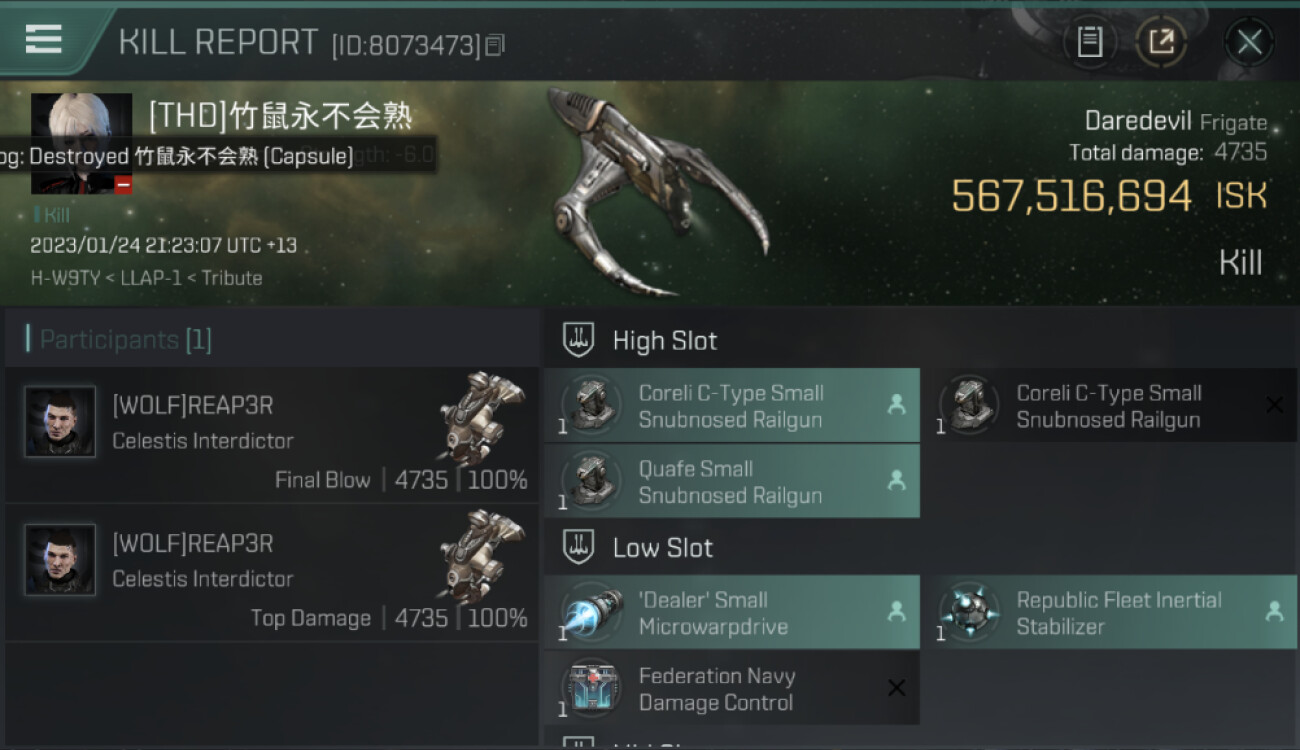The image size is (1300, 750).
Task: Copy the kill report ID icon
Action: (495, 45)
